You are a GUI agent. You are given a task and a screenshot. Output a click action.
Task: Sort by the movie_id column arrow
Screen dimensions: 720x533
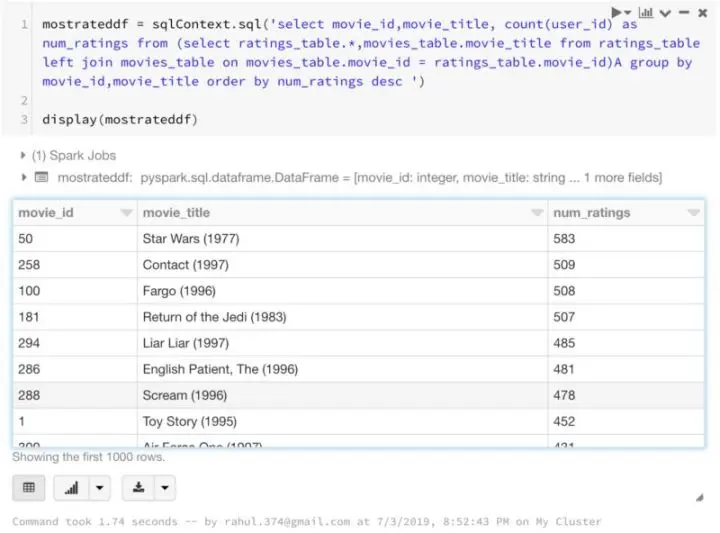click(x=126, y=213)
